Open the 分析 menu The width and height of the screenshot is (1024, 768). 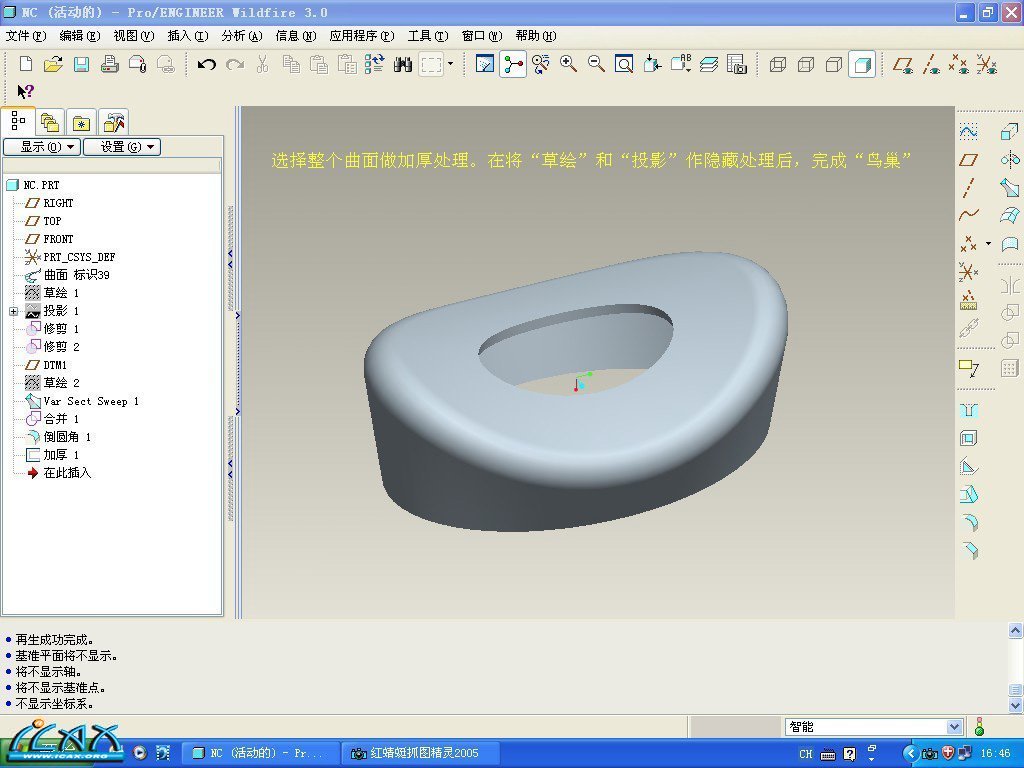point(241,35)
